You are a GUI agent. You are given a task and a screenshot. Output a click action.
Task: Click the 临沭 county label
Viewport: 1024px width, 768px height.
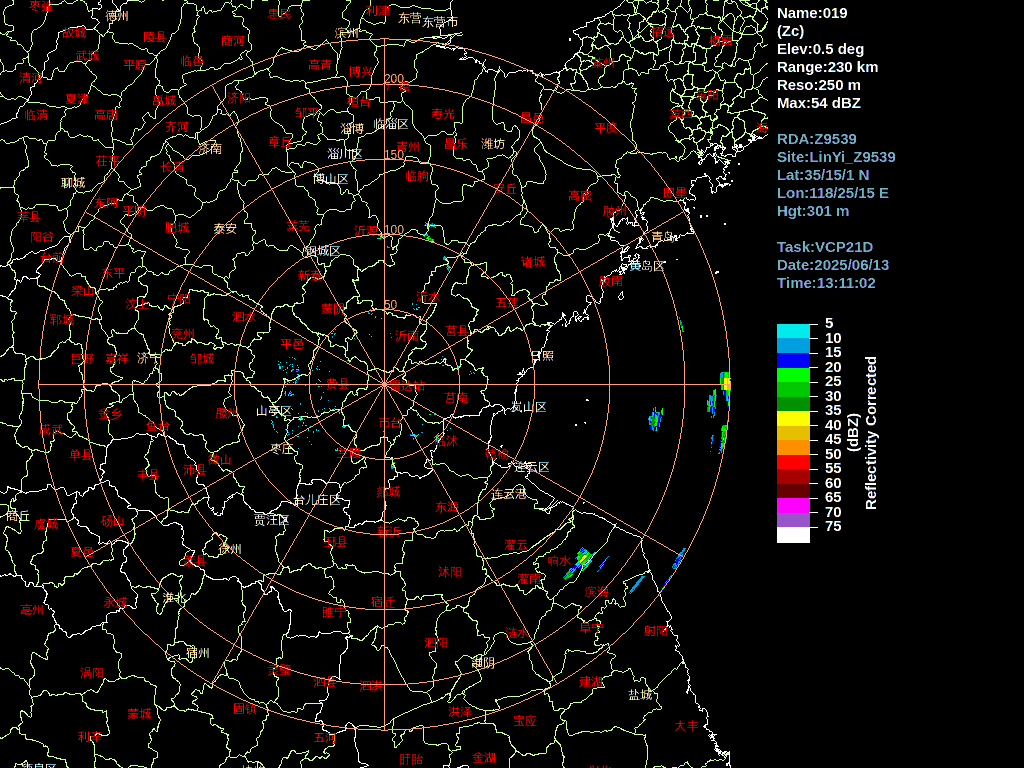[x=446, y=440]
